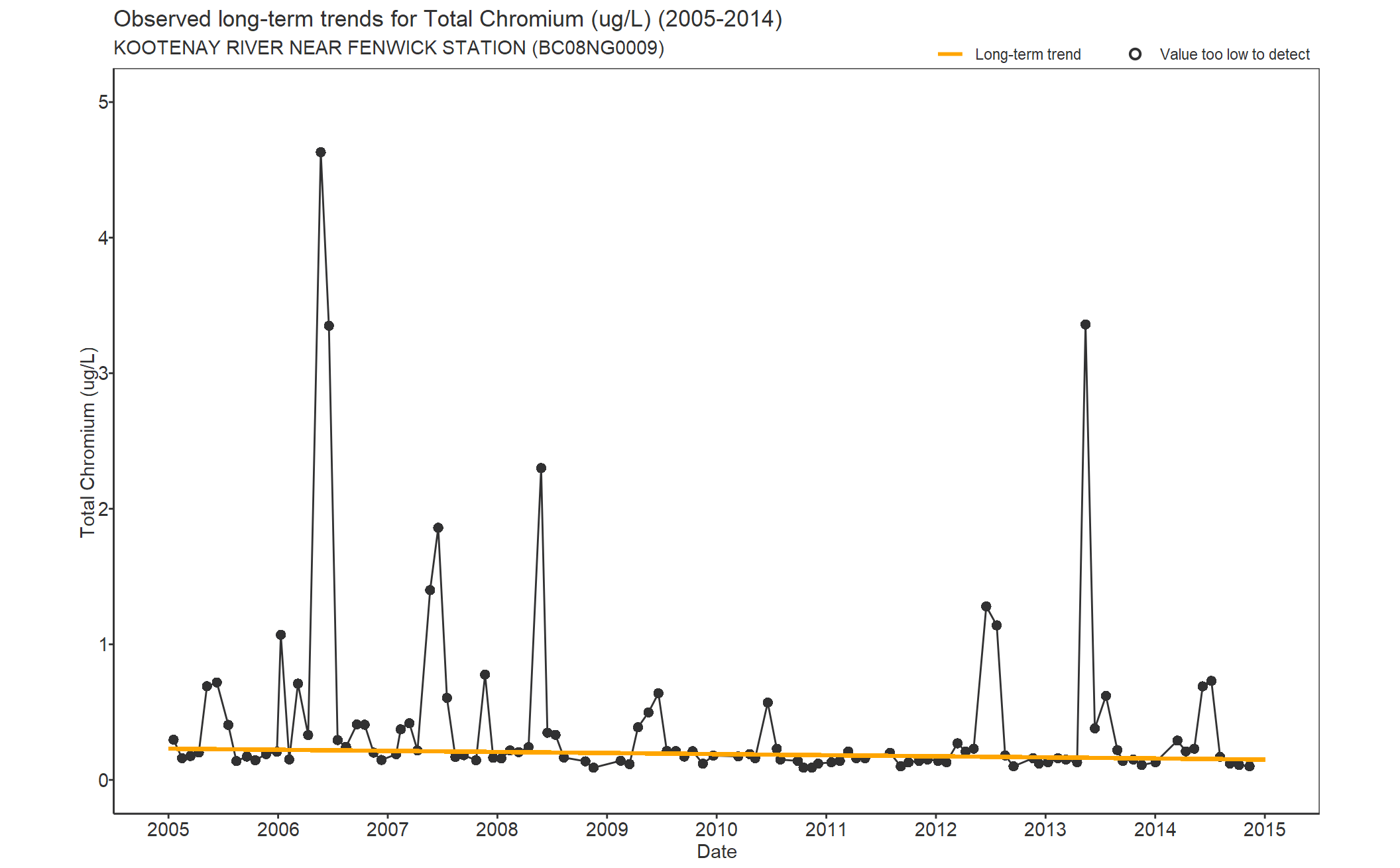Click the y-axis label Total Chromium (ug/L)

(87, 442)
